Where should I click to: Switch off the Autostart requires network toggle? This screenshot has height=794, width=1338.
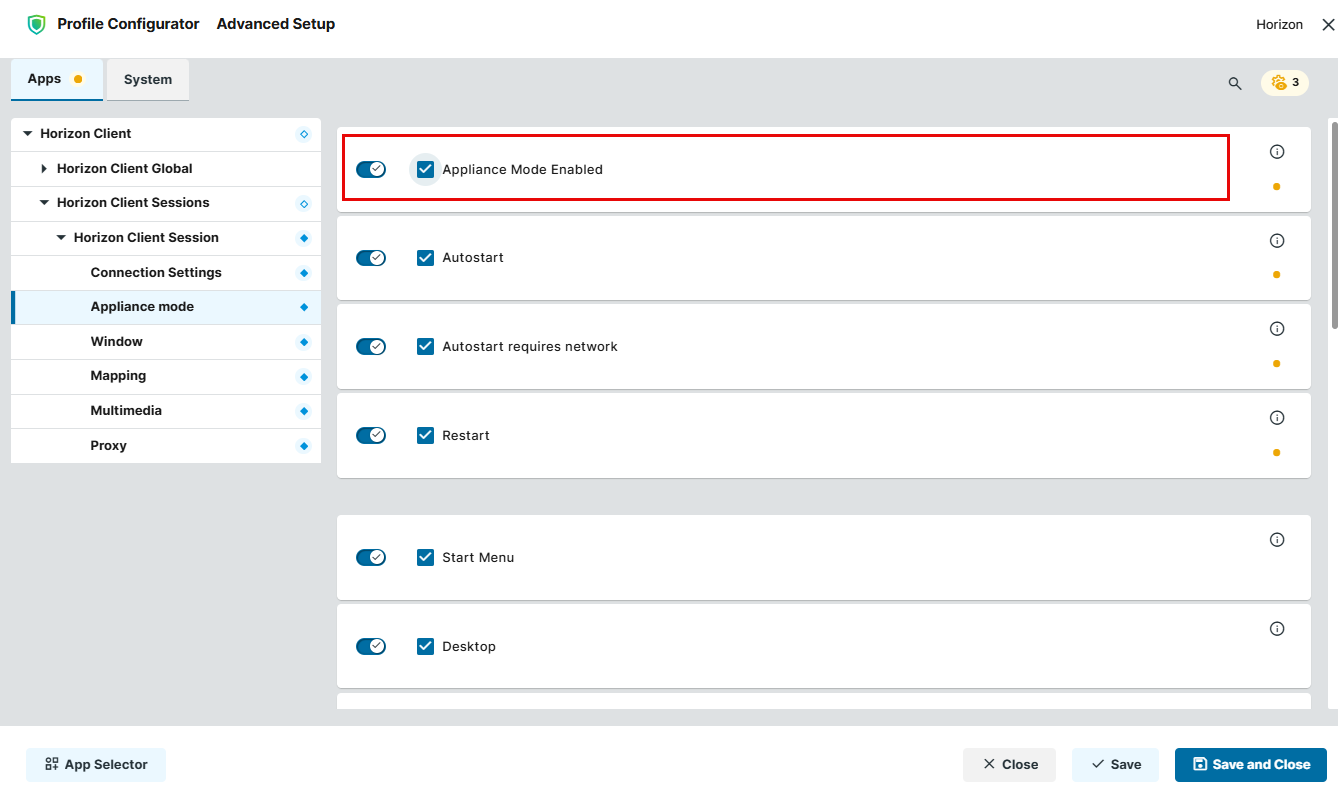point(371,346)
